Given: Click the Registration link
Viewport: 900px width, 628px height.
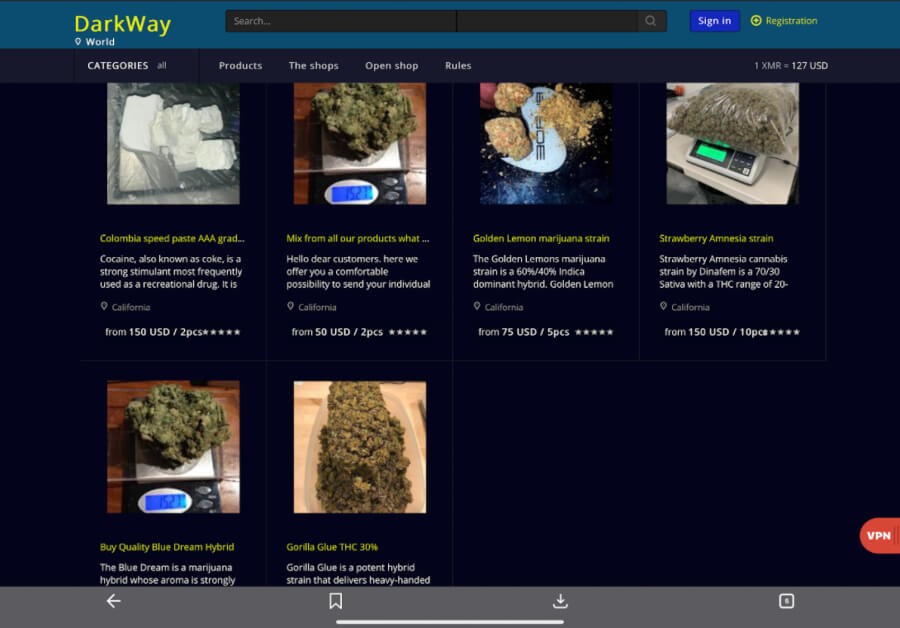Looking at the screenshot, I should [791, 21].
